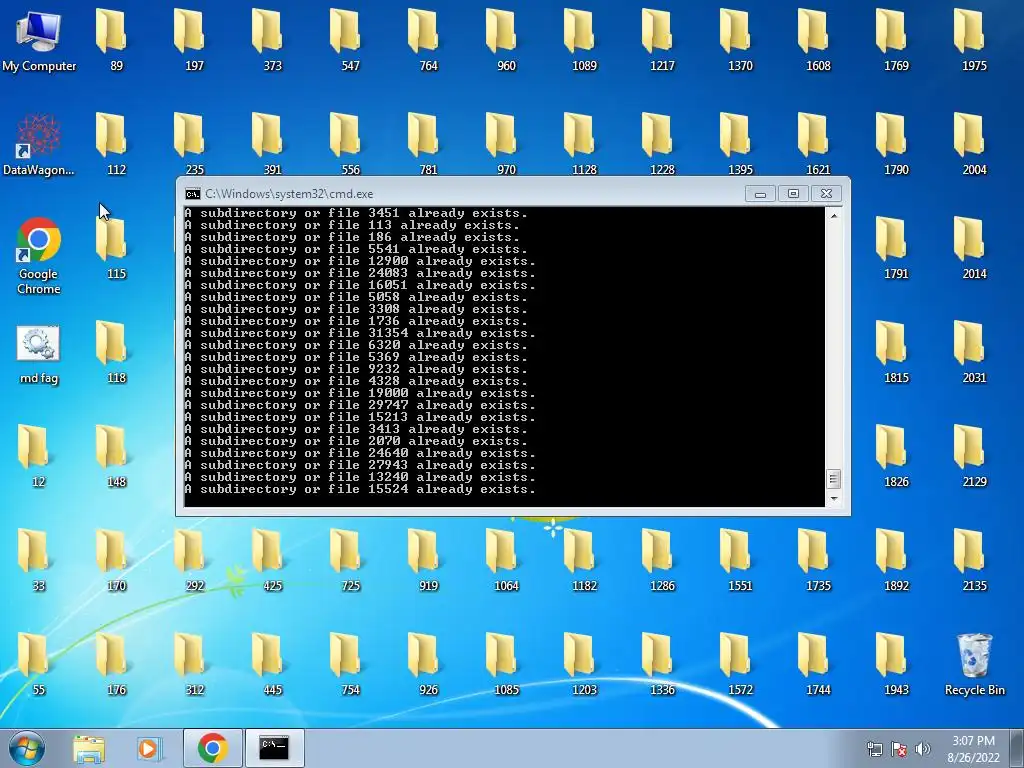Open the volume speaker tray icon

(923, 750)
